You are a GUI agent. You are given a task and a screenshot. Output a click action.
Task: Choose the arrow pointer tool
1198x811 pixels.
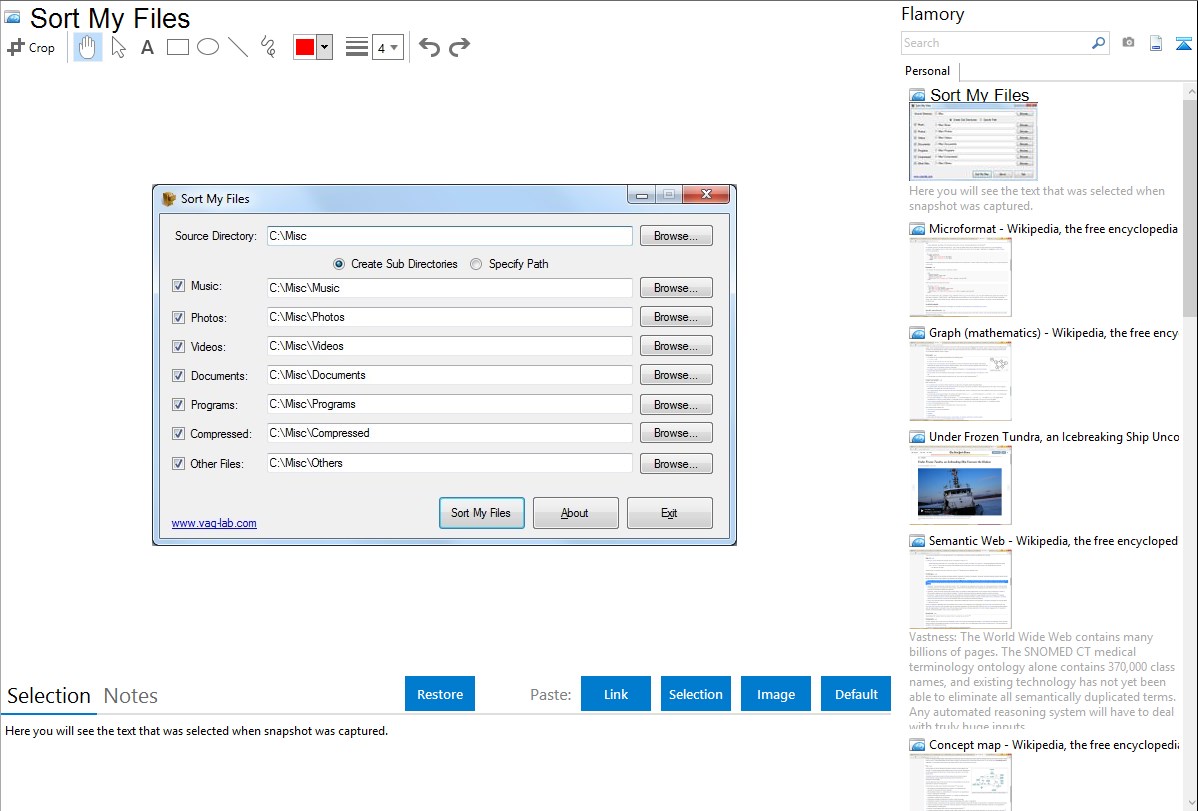118,47
